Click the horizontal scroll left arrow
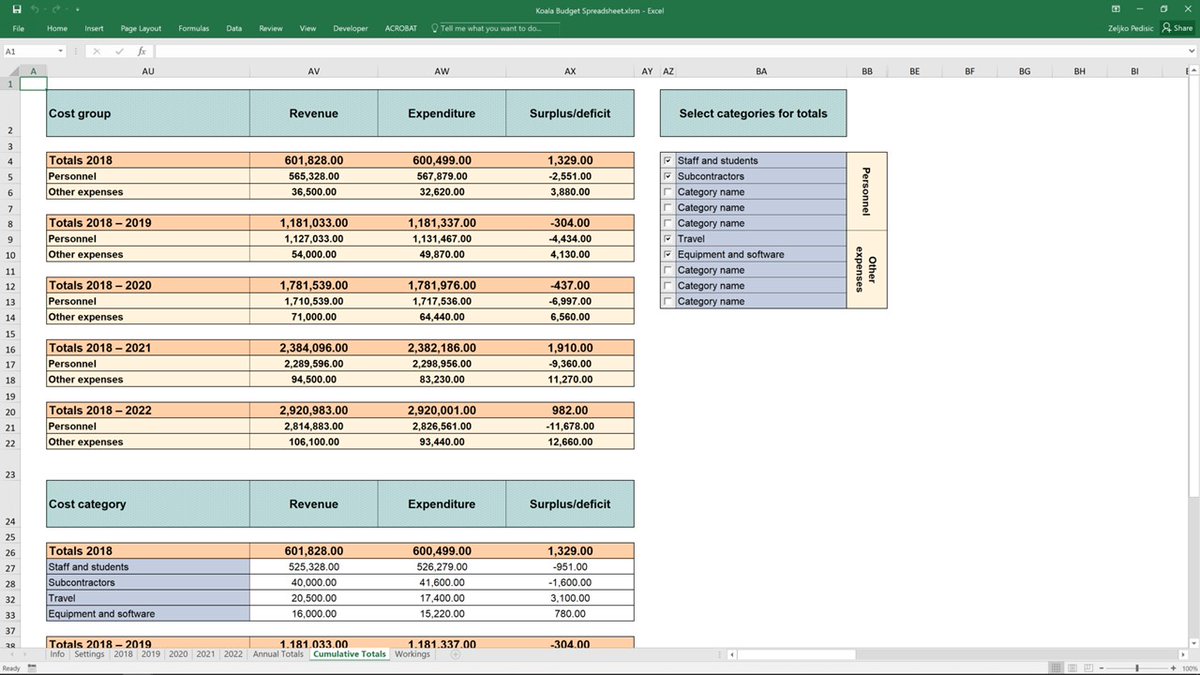The width and height of the screenshot is (1200, 675). 732,654
